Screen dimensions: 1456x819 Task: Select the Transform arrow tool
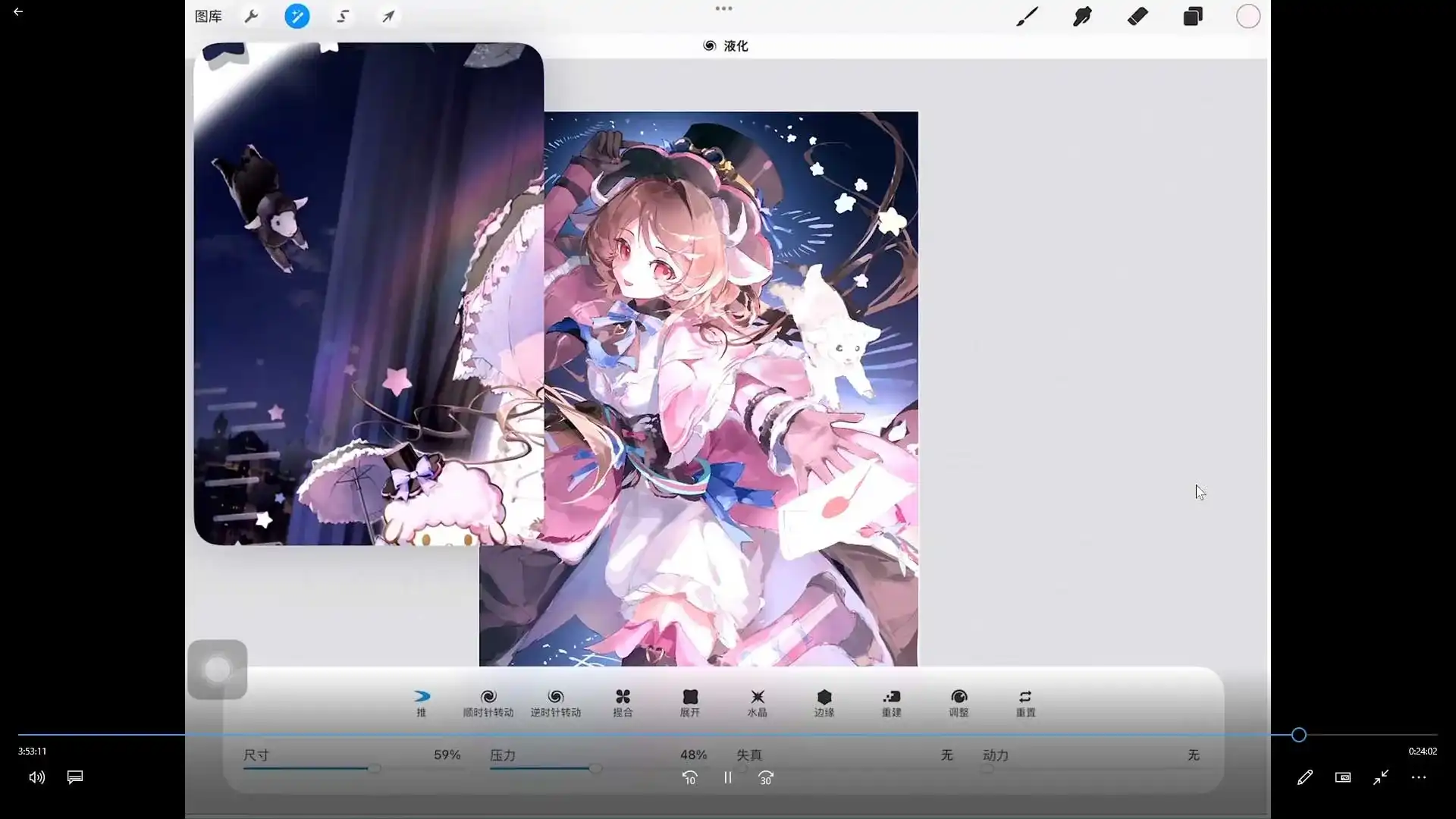(388, 16)
